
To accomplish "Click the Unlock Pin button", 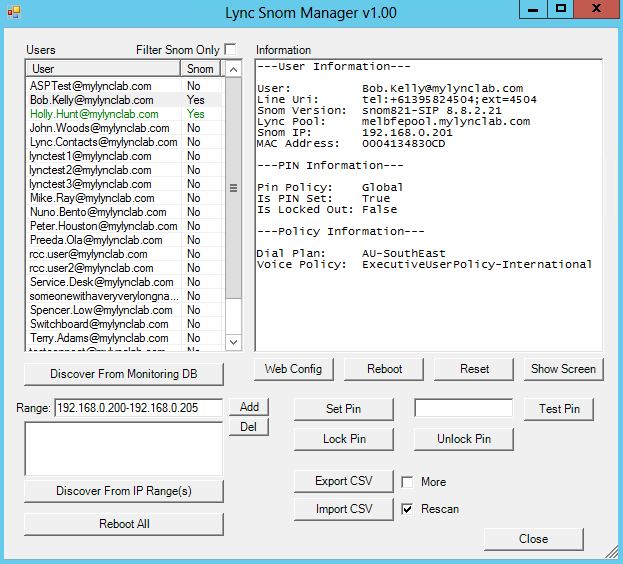I will coord(464,439).
